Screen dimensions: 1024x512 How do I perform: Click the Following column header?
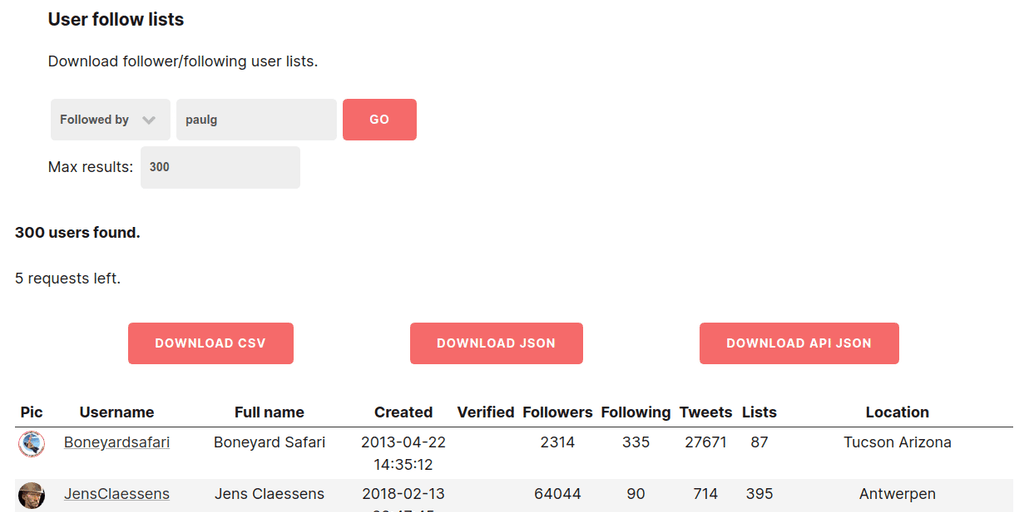pos(636,412)
